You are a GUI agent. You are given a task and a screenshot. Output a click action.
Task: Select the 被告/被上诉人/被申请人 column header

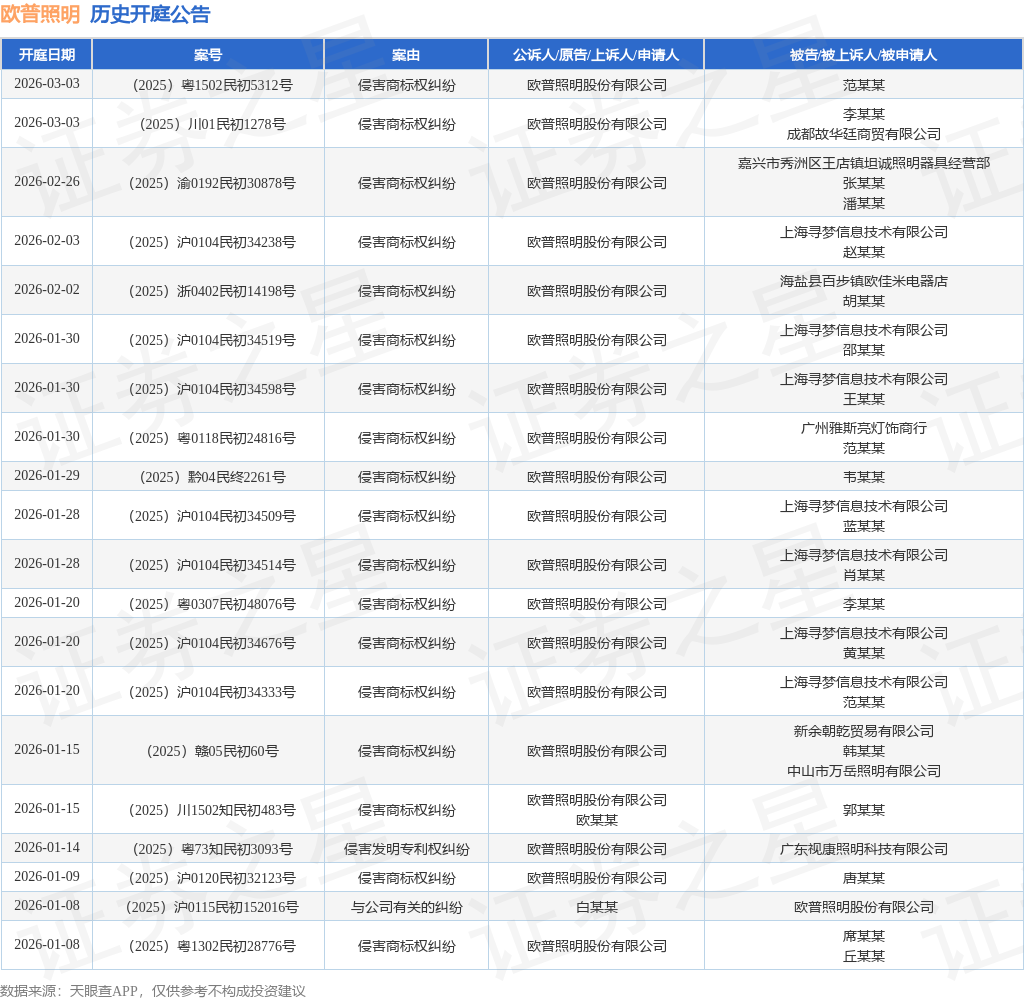click(863, 55)
